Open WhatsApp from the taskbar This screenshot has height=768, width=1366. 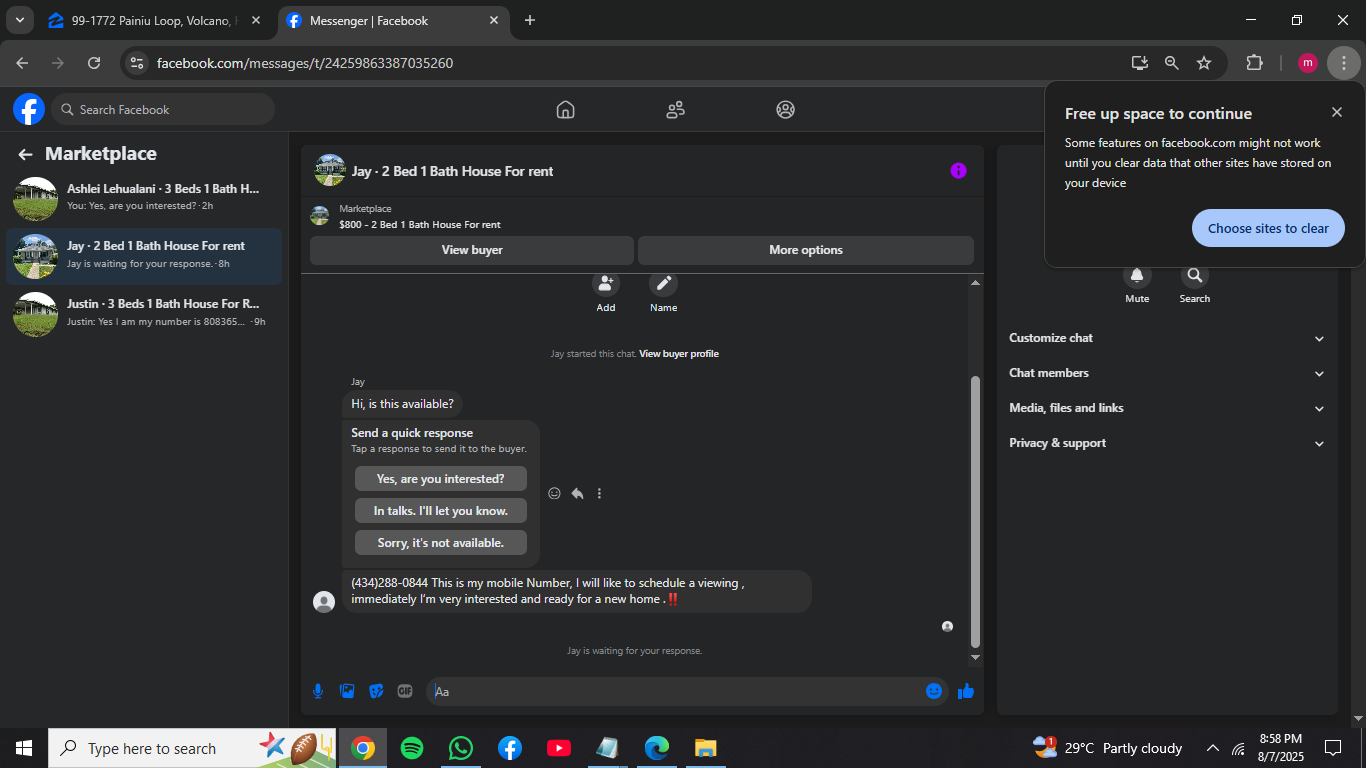click(x=460, y=748)
